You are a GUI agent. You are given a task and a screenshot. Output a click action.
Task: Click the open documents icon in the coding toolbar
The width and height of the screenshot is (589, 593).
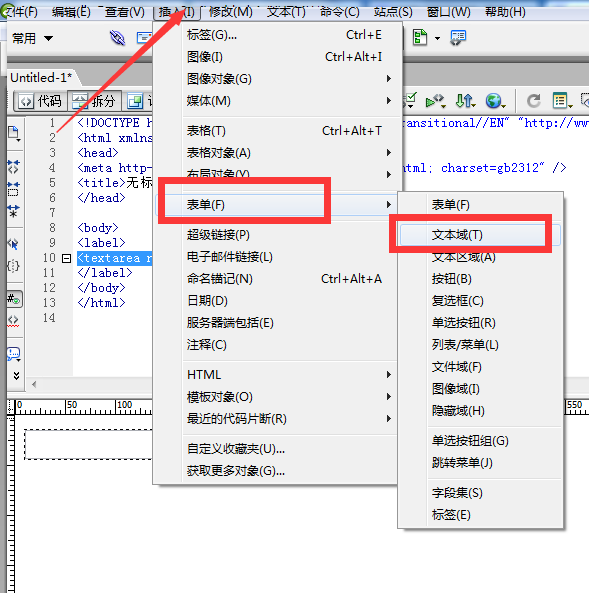[14, 134]
